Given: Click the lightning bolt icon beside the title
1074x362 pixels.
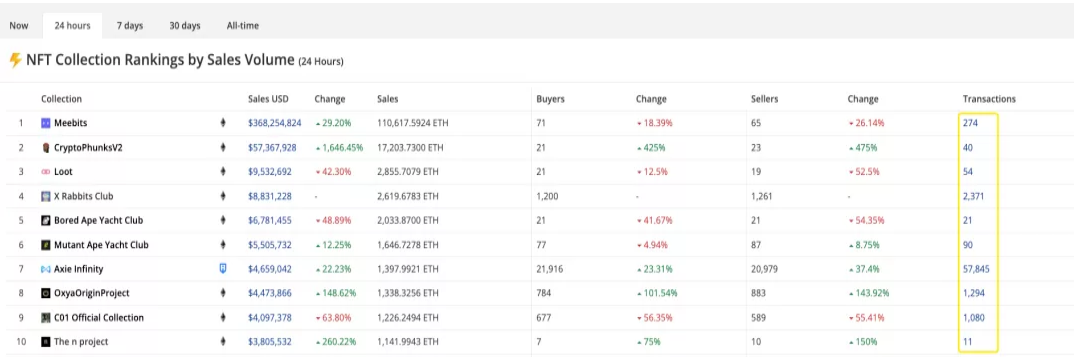Looking at the screenshot, I should [15, 60].
